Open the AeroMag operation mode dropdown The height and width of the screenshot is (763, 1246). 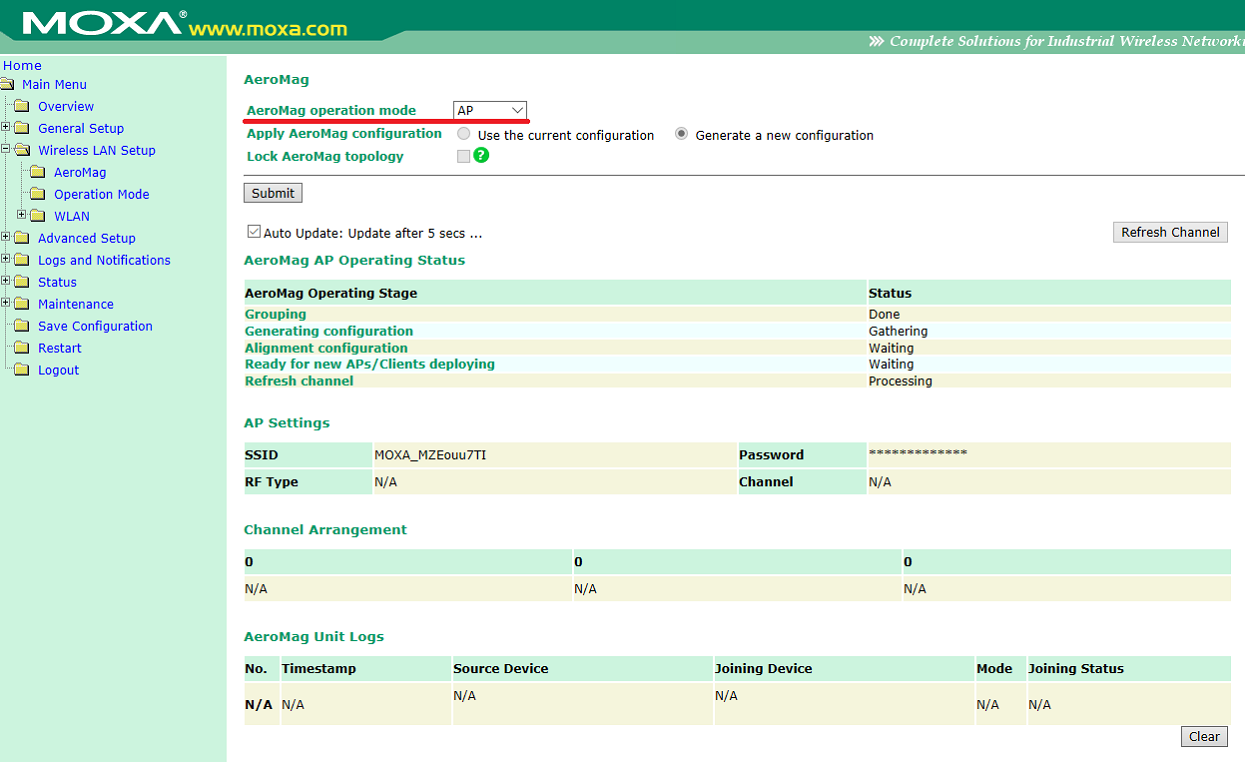pyautogui.click(x=490, y=110)
